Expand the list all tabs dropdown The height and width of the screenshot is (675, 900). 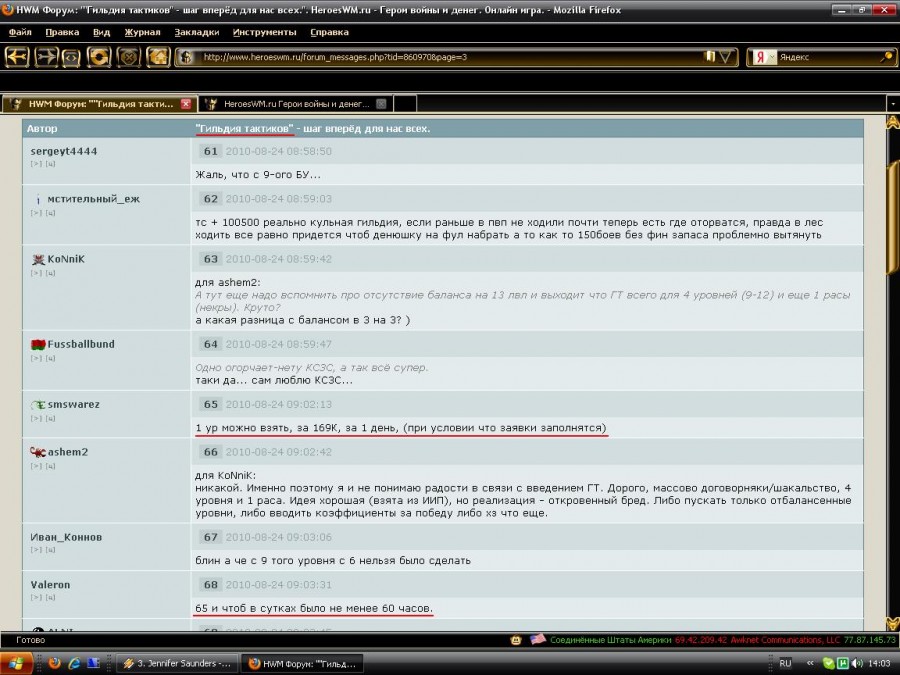coord(891,104)
